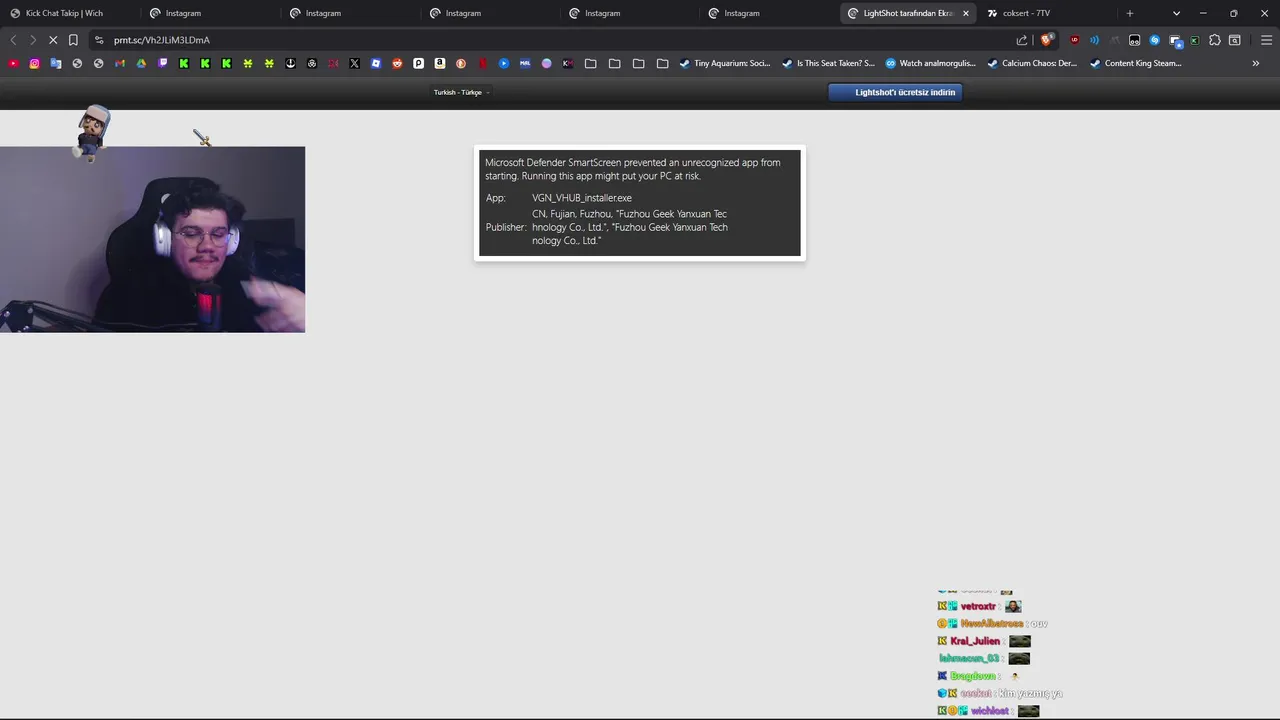Screen dimensions: 1280x720
Task: Open the Gmail bookmark
Action: 119,63
